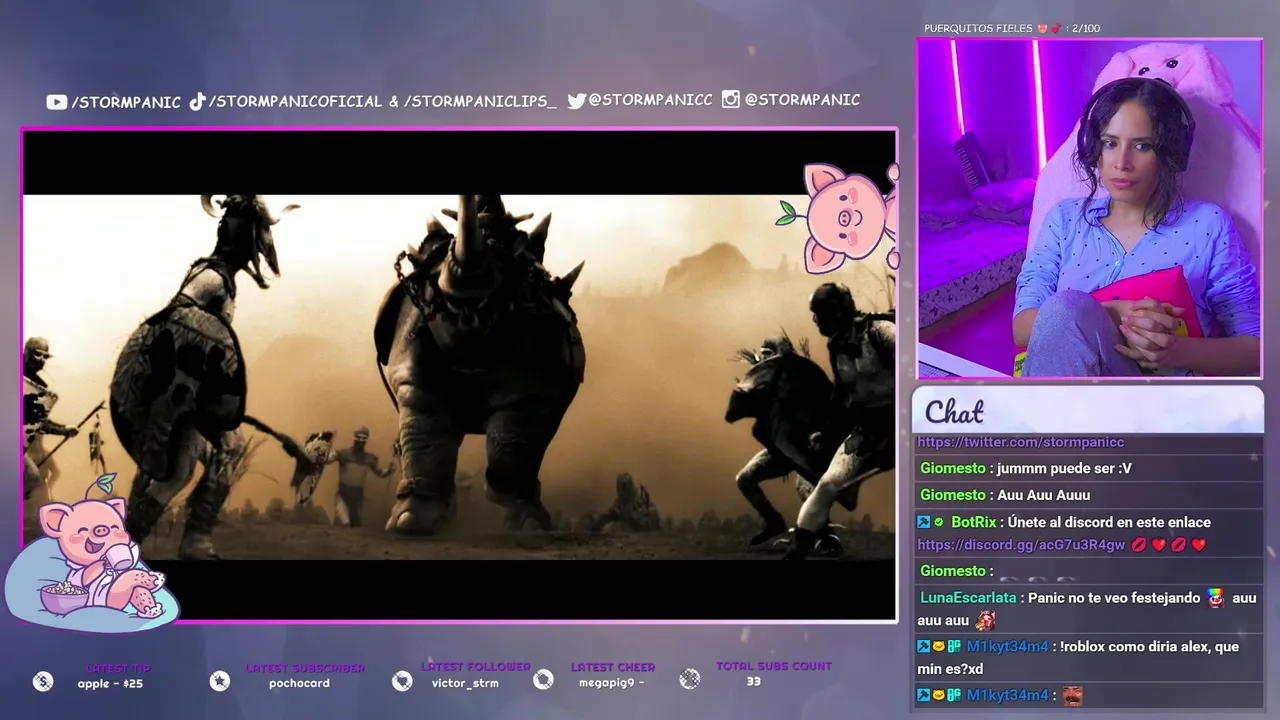Click the total subs count value '33'

click(x=753, y=682)
